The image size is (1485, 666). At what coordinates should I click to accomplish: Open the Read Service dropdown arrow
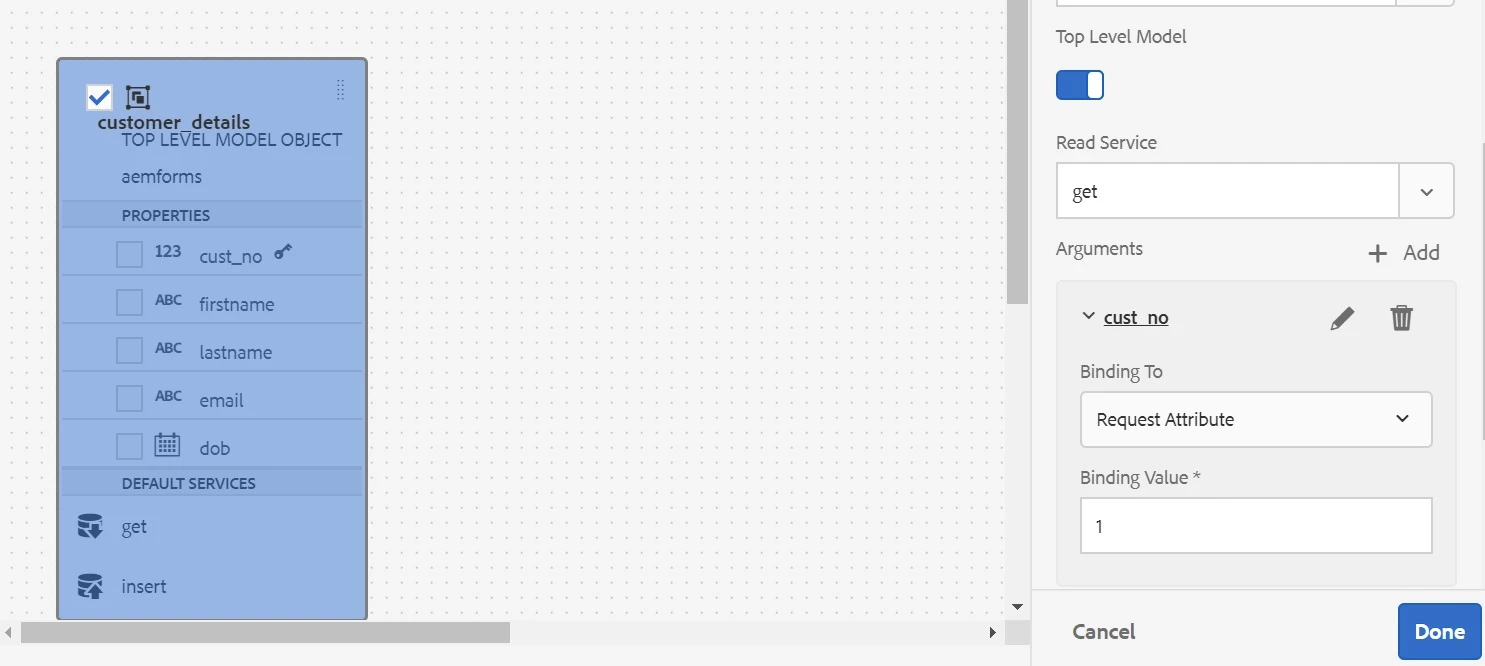point(1426,191)
